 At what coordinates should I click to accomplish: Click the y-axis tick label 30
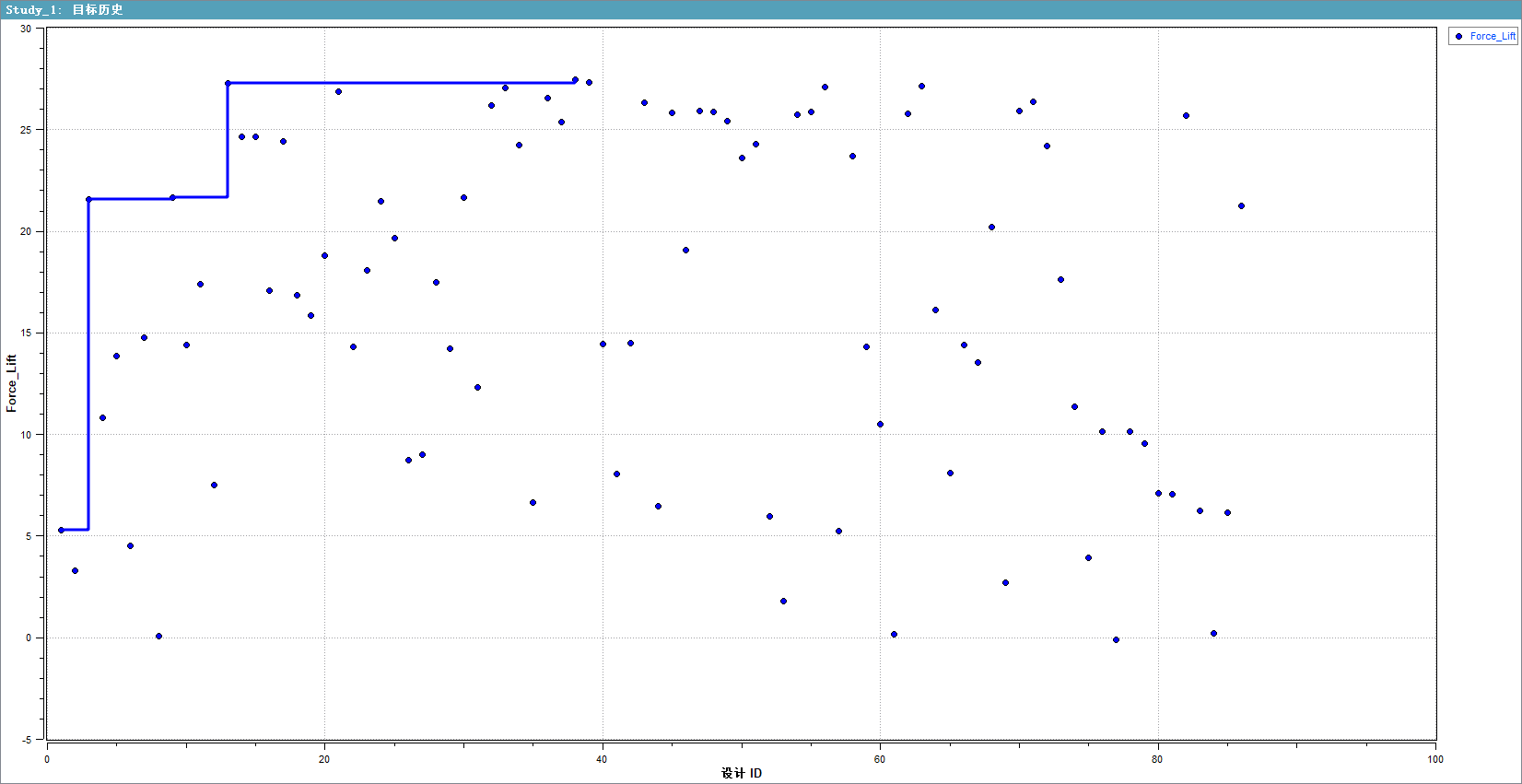[26, 29]
